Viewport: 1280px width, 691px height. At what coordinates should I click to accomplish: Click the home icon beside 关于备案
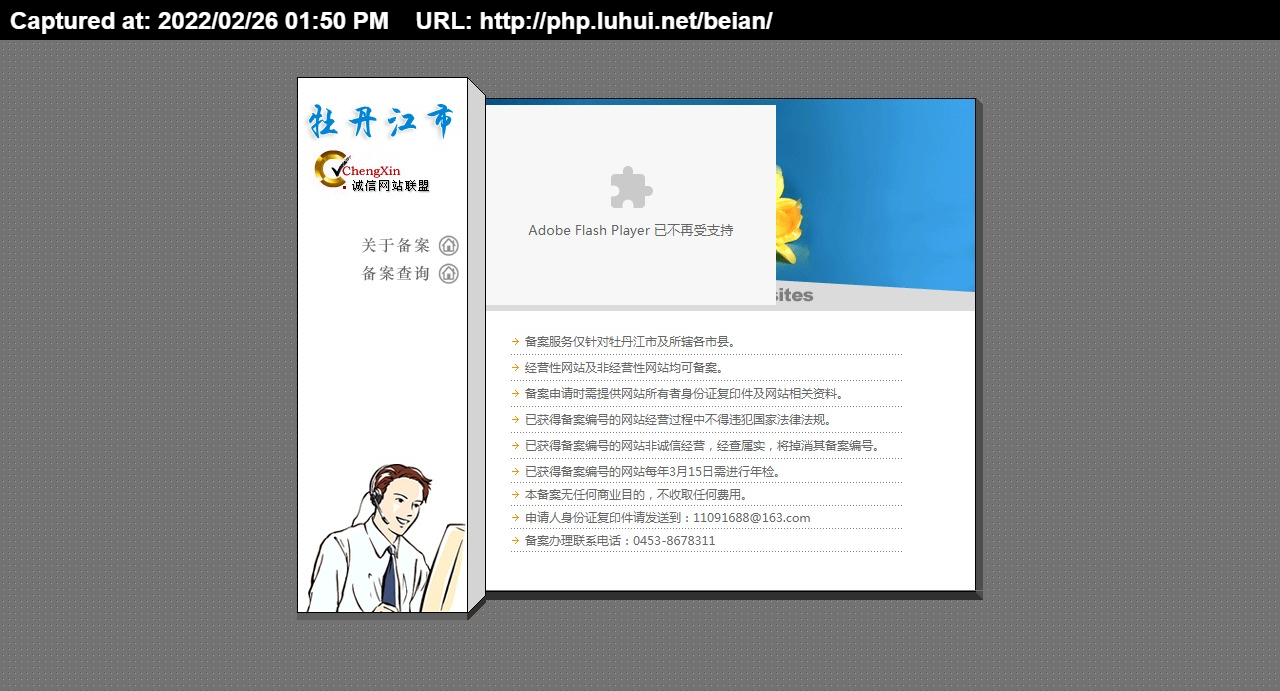pos(449,245)
